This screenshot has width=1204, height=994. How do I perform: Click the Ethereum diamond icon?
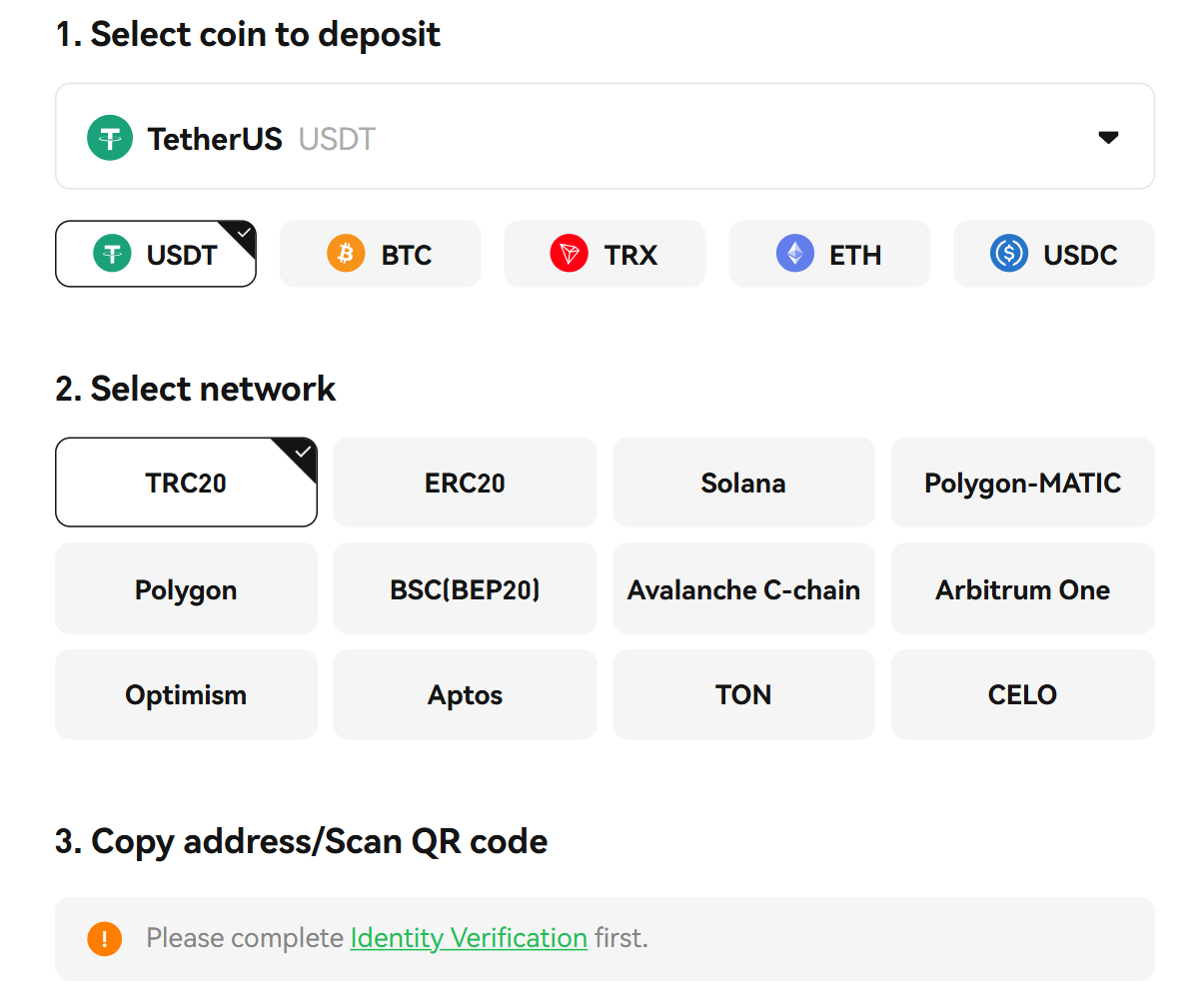pyautogui.click(x=795, y=254)
